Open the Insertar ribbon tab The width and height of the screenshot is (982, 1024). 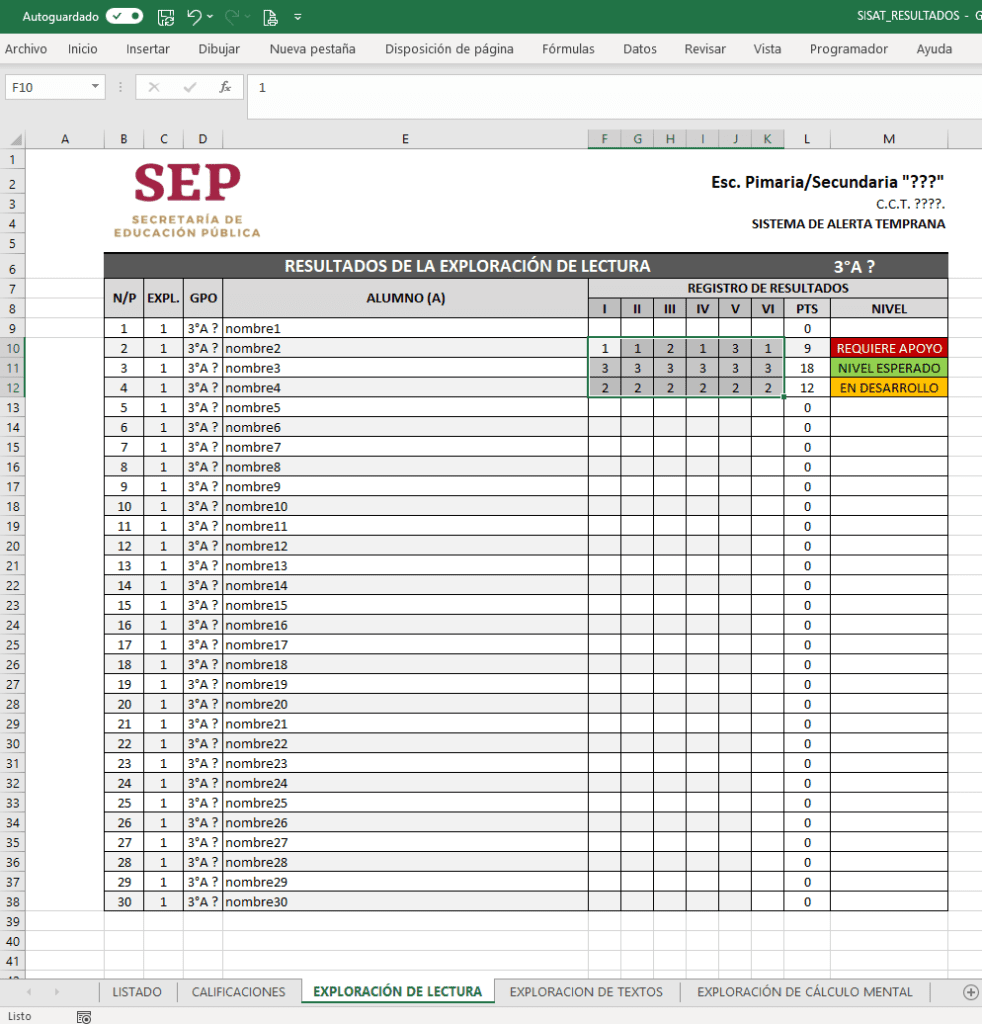click(148, 49)
